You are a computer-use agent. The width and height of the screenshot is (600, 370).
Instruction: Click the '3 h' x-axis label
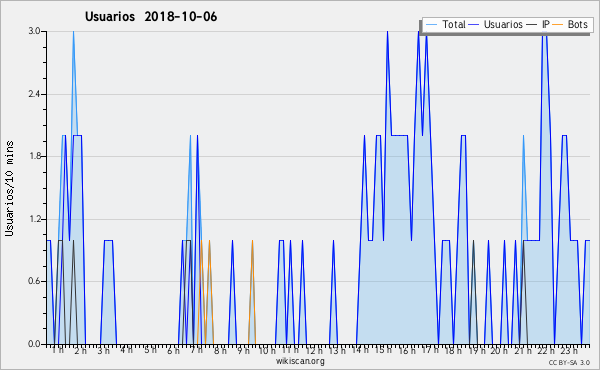[103, 350]
